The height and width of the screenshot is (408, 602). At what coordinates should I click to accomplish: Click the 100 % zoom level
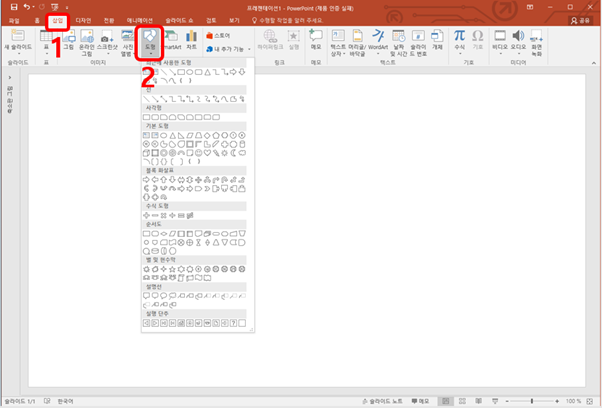click(573, 401)
